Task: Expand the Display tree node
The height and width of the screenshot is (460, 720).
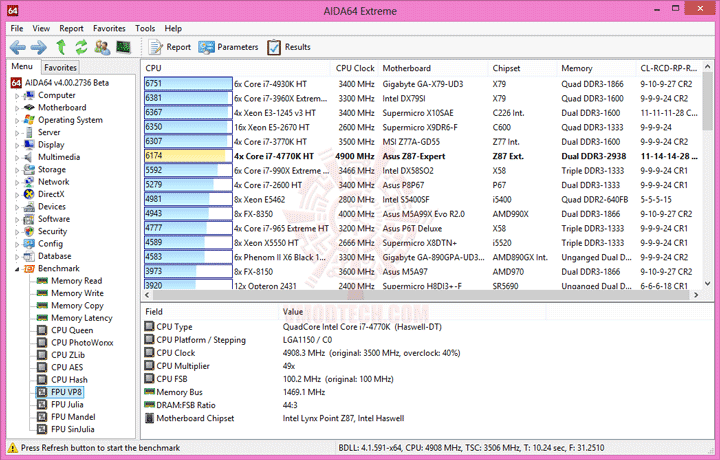Action: 17,146
